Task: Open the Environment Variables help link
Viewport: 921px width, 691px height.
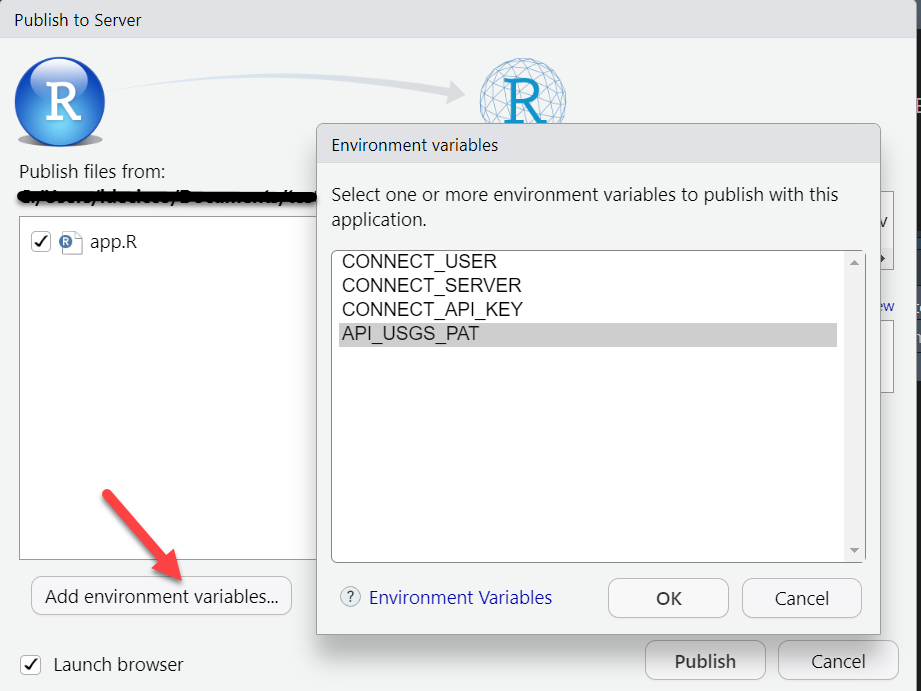Action: 460,597
